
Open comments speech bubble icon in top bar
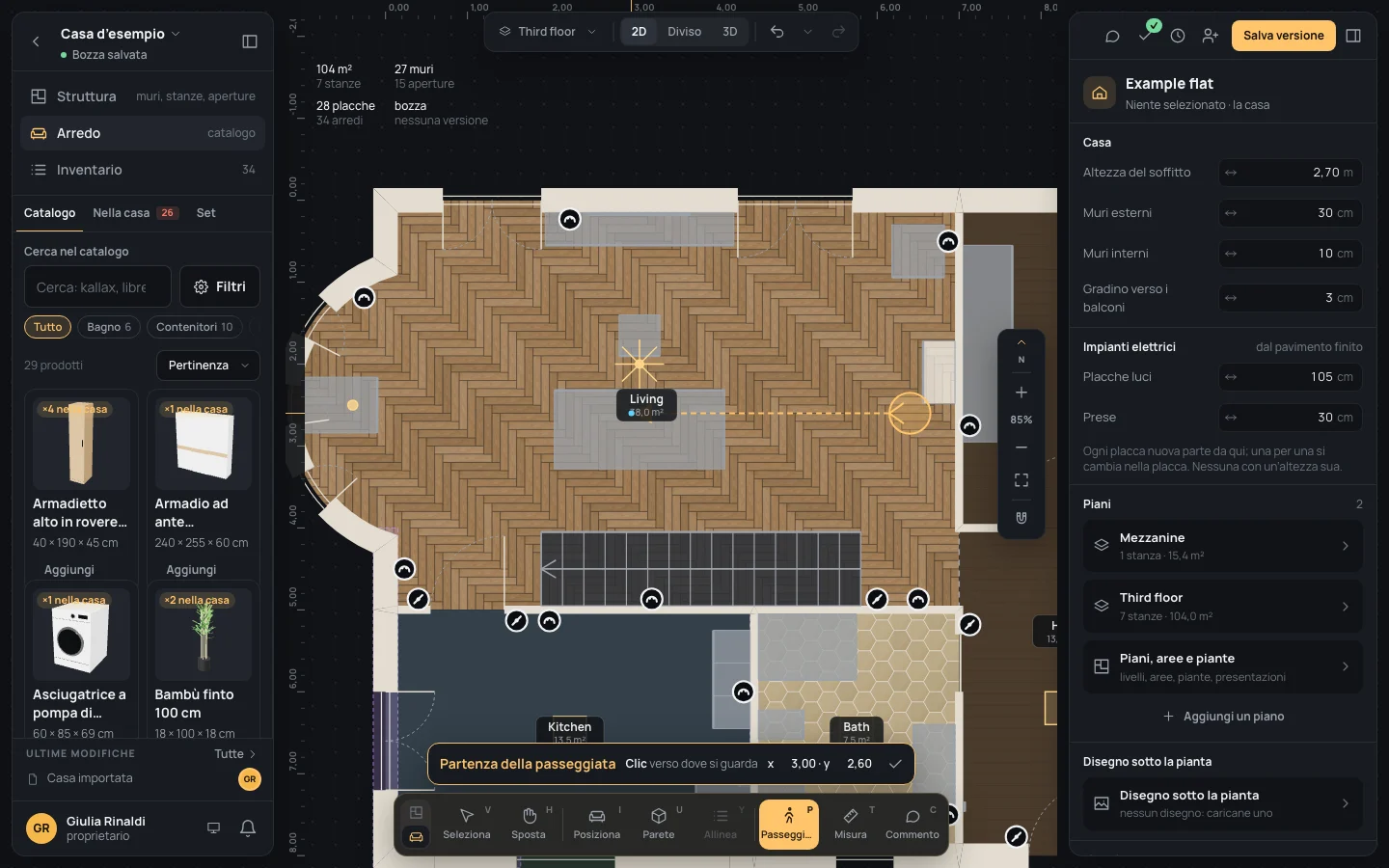coord(1112,36)
